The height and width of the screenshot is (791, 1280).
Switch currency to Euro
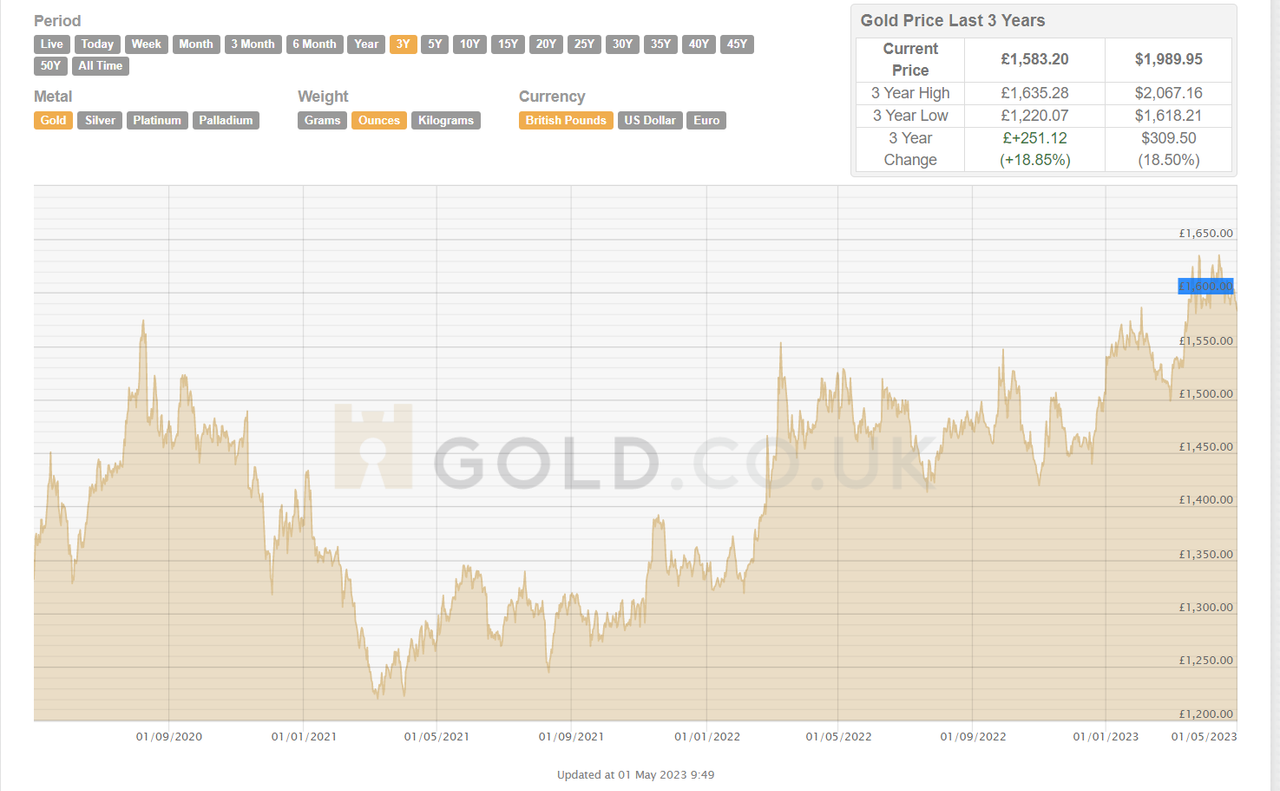click(706, 120)
